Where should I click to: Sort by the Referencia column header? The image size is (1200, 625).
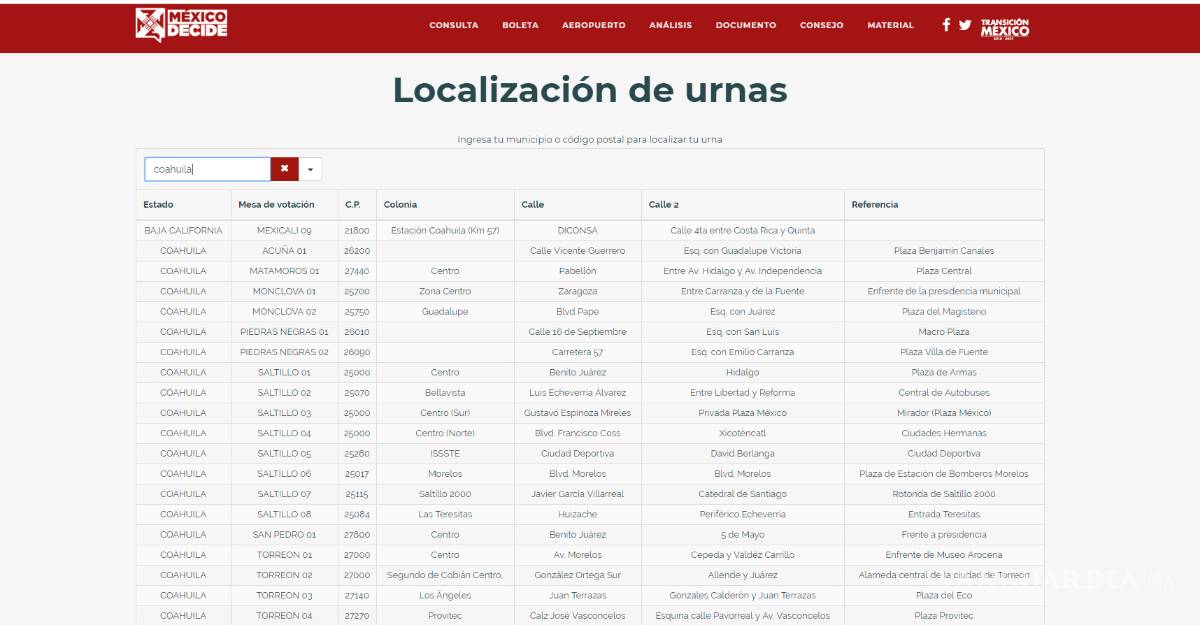[x=875, y=204]
